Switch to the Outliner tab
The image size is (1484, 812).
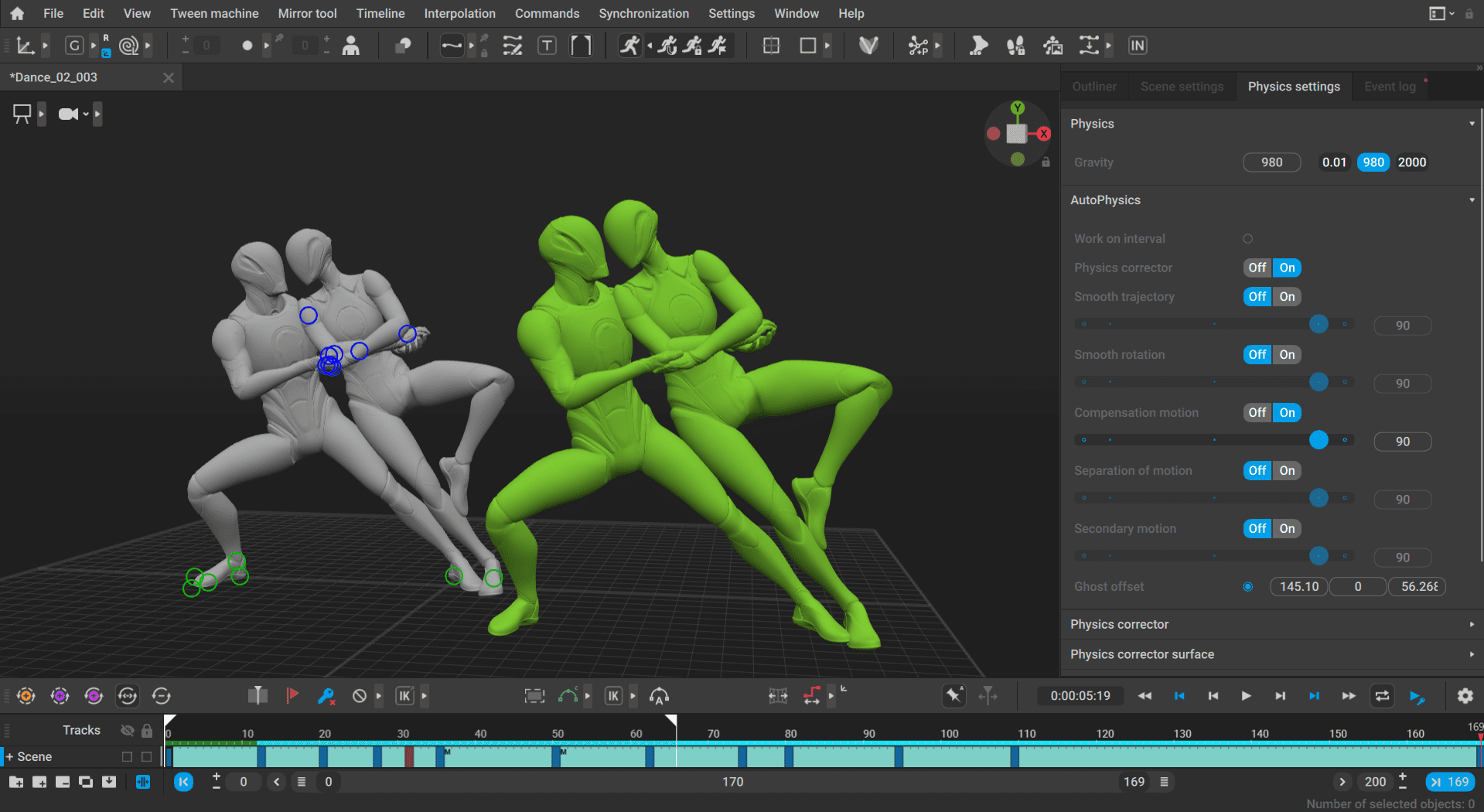(x=1093, y=86)
